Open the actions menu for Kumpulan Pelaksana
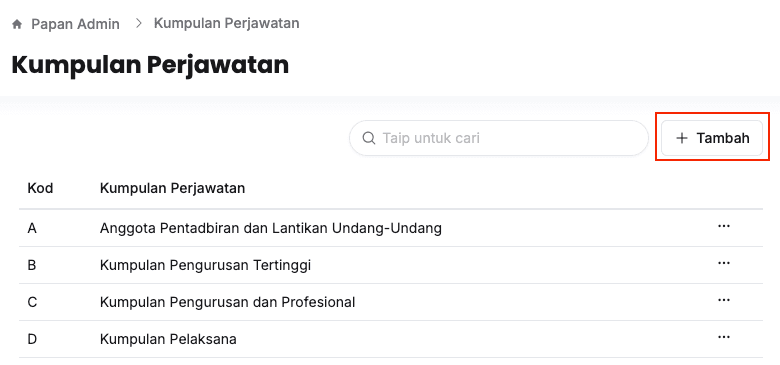The image size is (780, 365). (x=724, y=337)
